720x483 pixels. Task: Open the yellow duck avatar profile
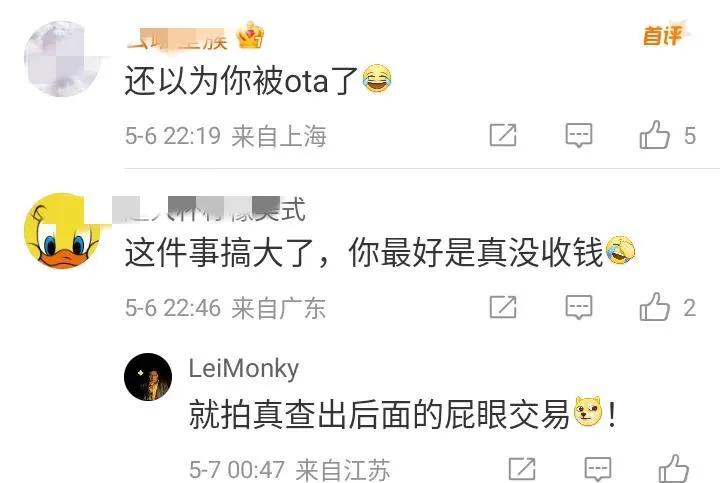pyautogui.click(x=62, y=231)
